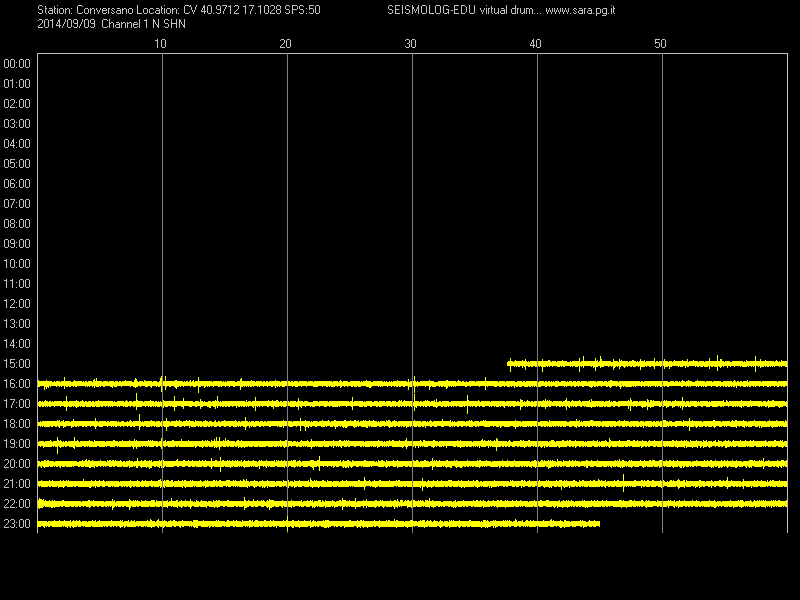Click the 19:00 seismic trace
The height and width of the screenshot is (600, 800).
pyautogui.click(x=412, y=444)
